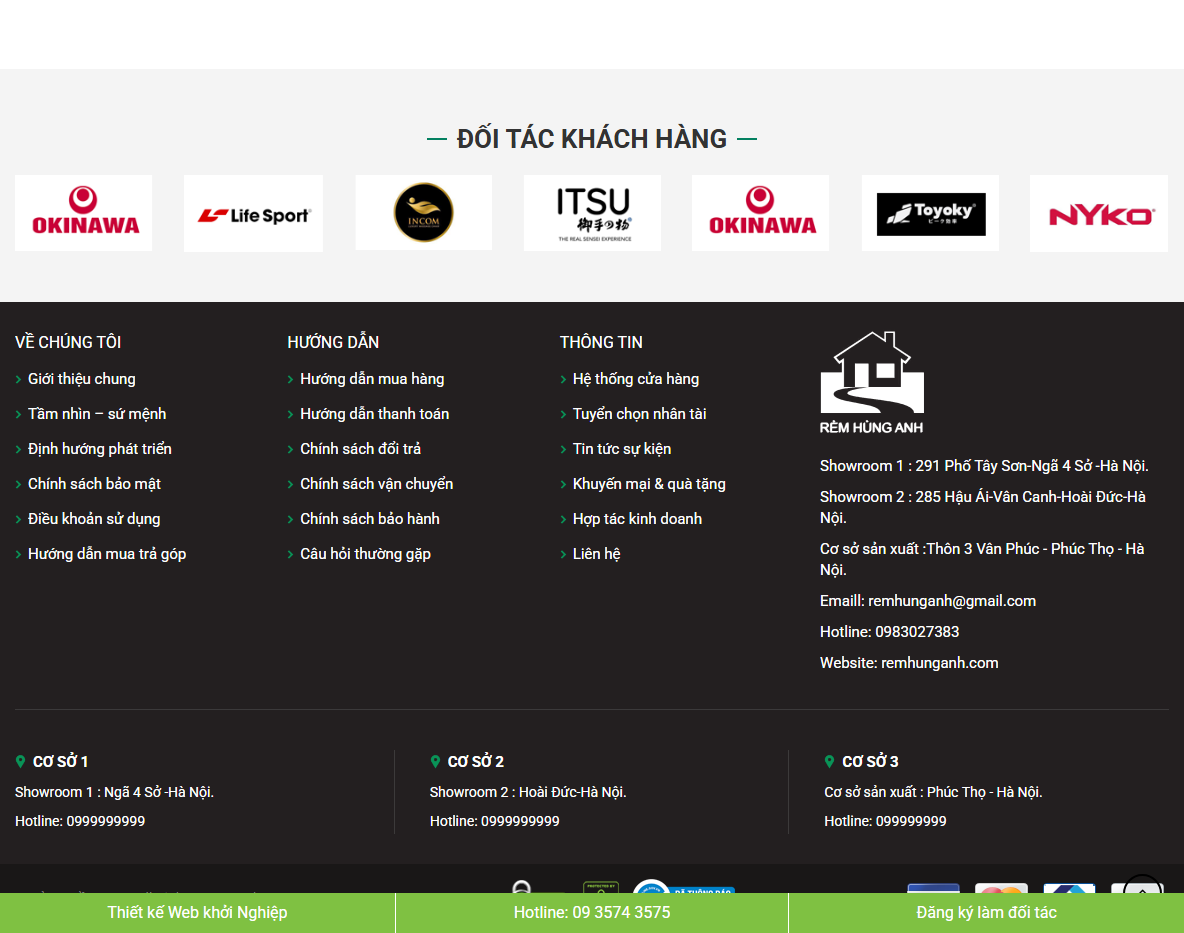
Task: Select Thiết kế Web khởi Nghiệp in green bar
Action: 197,912
